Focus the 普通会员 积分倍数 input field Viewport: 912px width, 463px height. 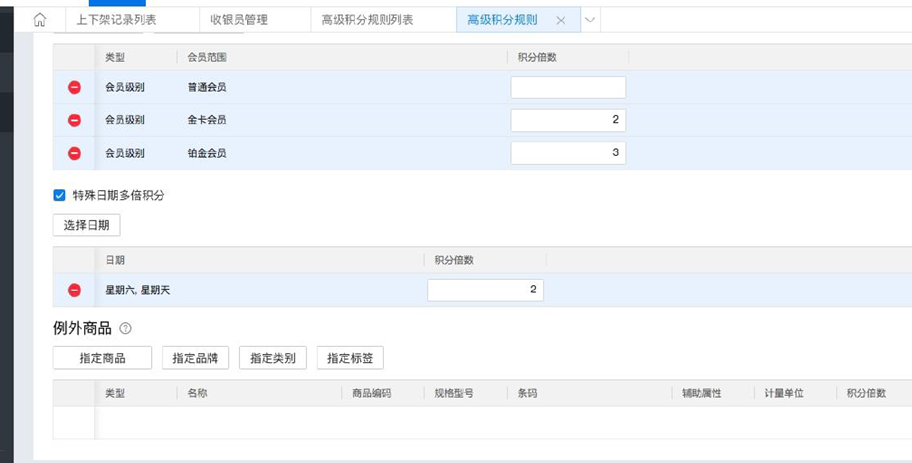click(x=568, y=88)
